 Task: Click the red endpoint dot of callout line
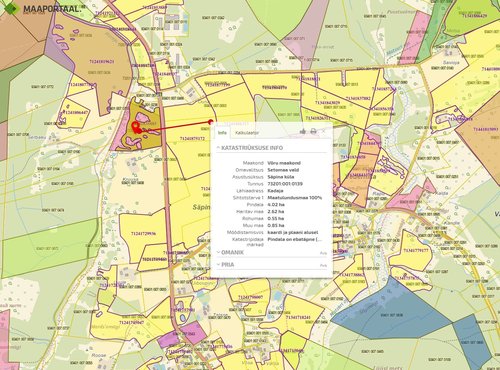point(210,122)
